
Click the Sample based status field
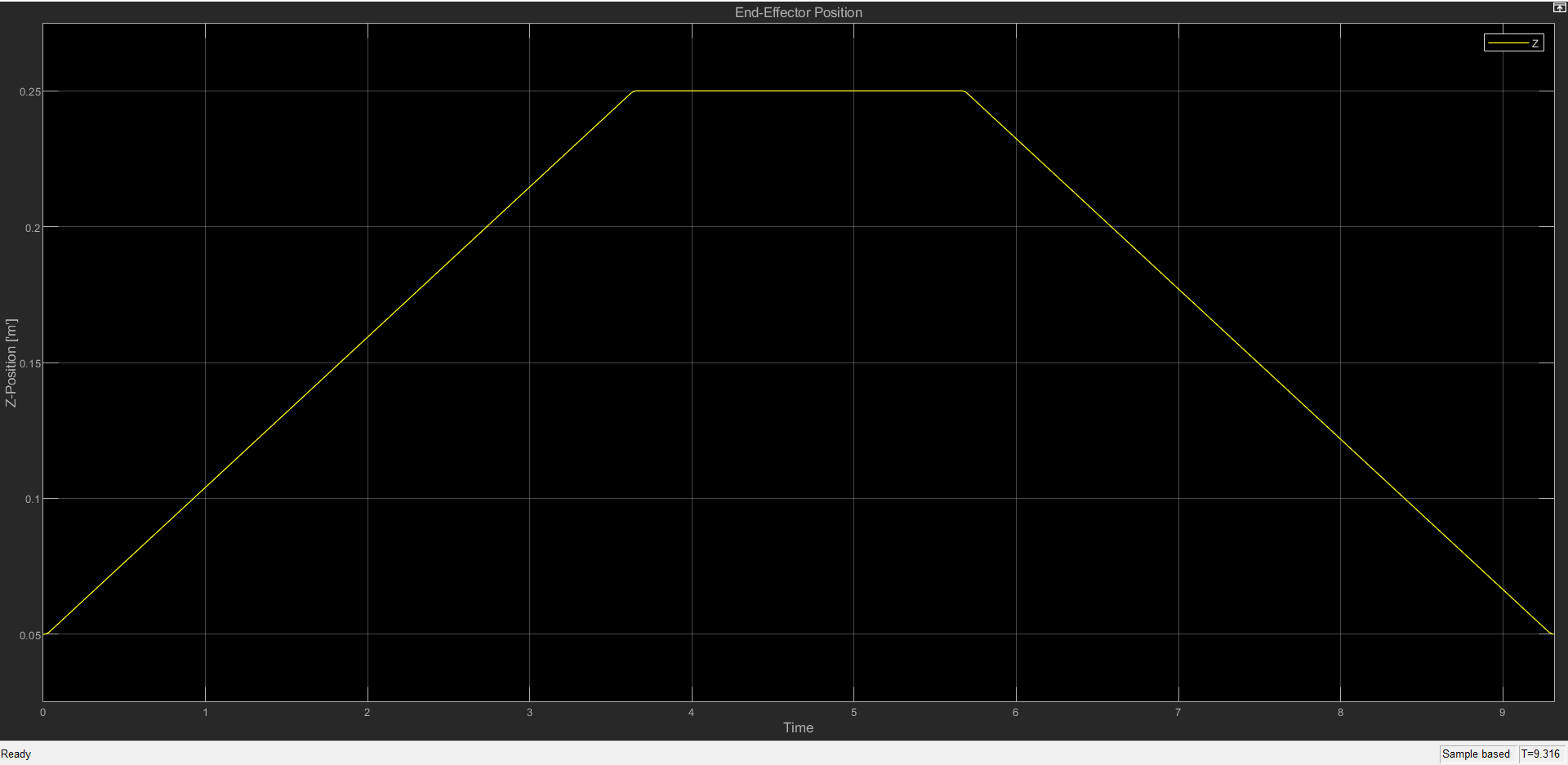pyautogui.click(x=1476, y=754)
